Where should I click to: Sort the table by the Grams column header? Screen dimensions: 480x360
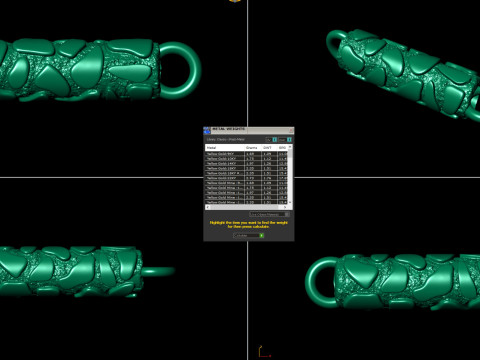(253, 148)
